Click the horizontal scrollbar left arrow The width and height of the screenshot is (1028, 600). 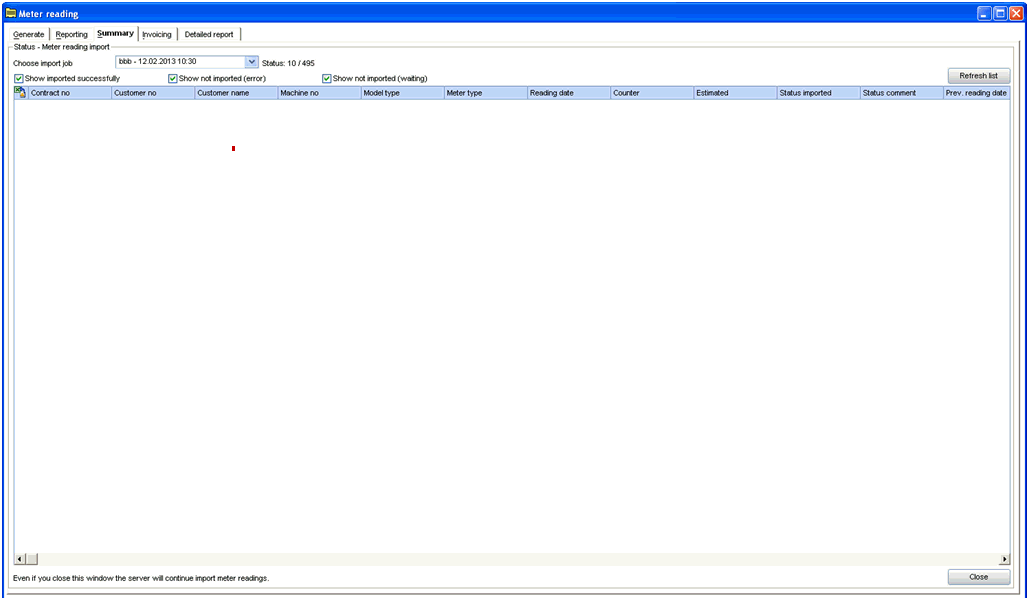point(19,559)
